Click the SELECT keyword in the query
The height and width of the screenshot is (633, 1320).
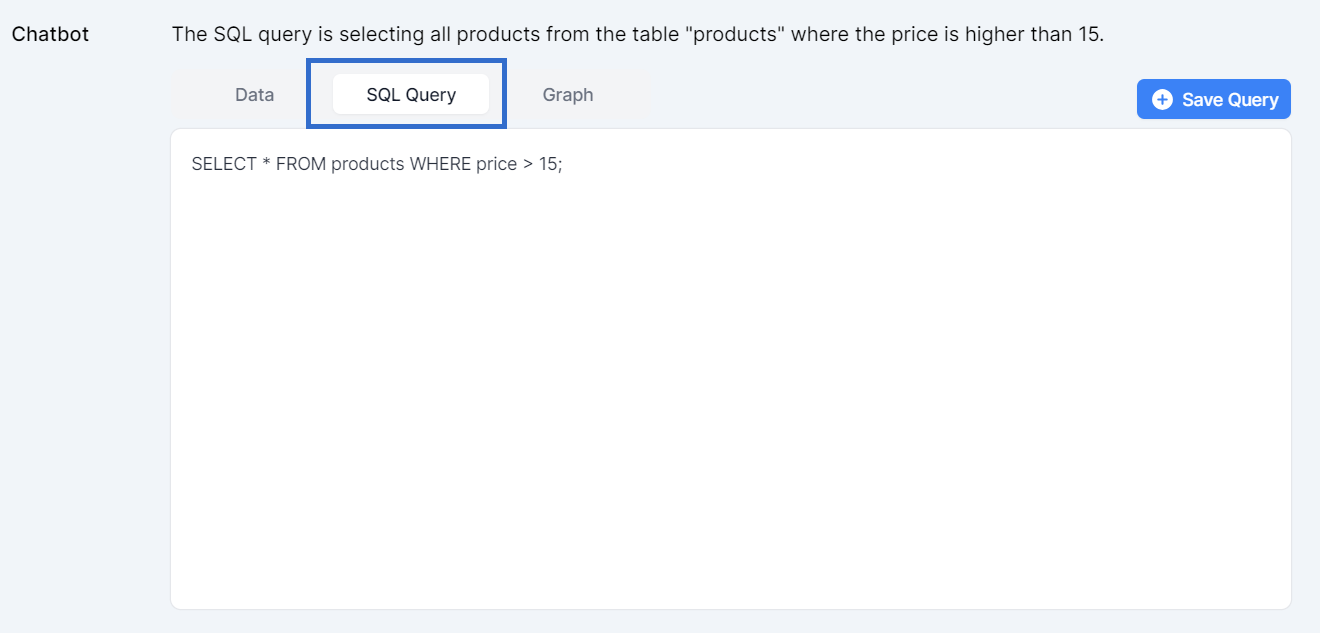224,164
